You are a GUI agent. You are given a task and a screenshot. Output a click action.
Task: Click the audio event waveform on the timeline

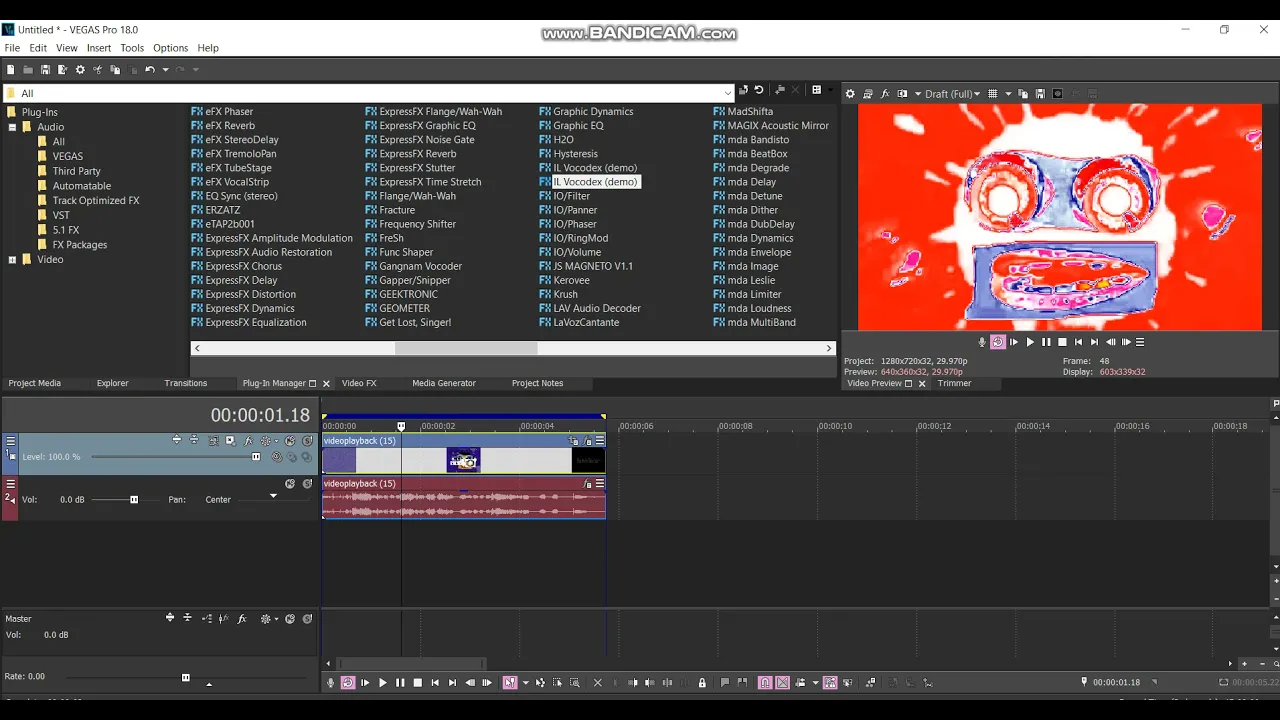pos(463,504)
